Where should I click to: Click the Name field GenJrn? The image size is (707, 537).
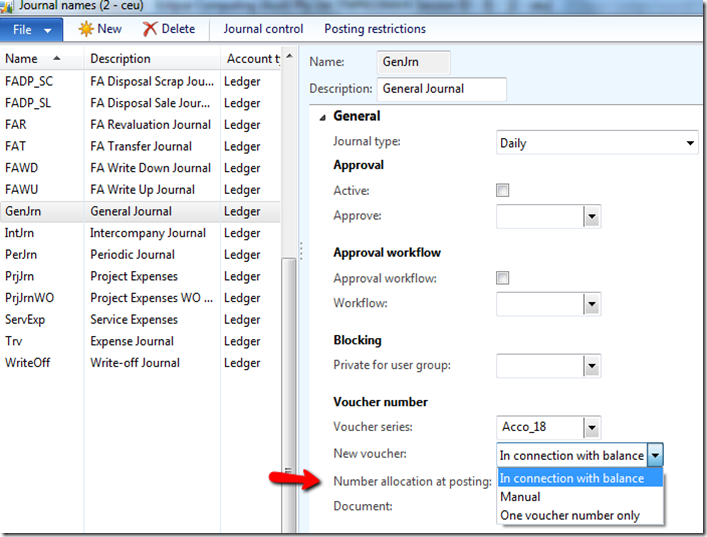pos(413,62)
